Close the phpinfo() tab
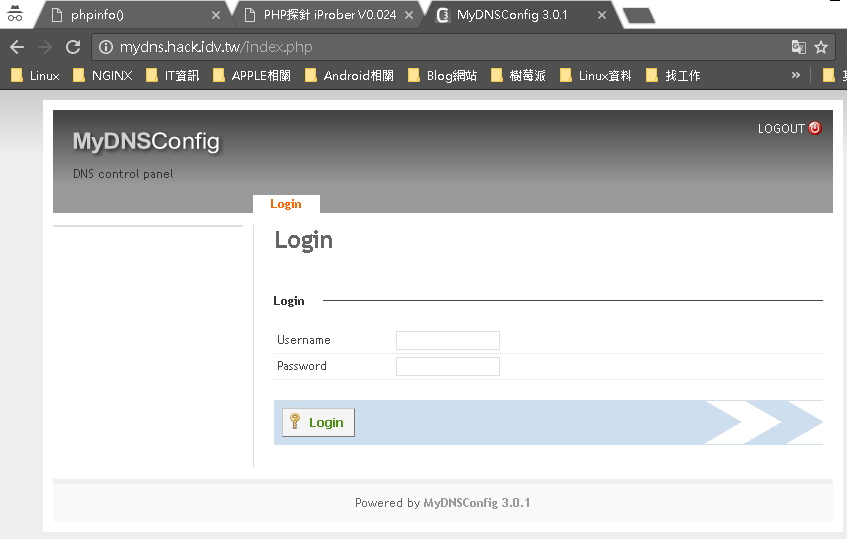Viewport: 847px width, 539px height. click(216, 15)
